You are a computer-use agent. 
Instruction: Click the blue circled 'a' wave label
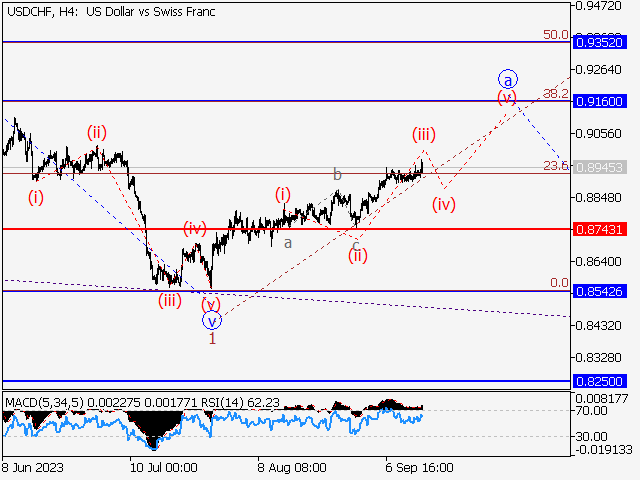[x=508, y=79]
